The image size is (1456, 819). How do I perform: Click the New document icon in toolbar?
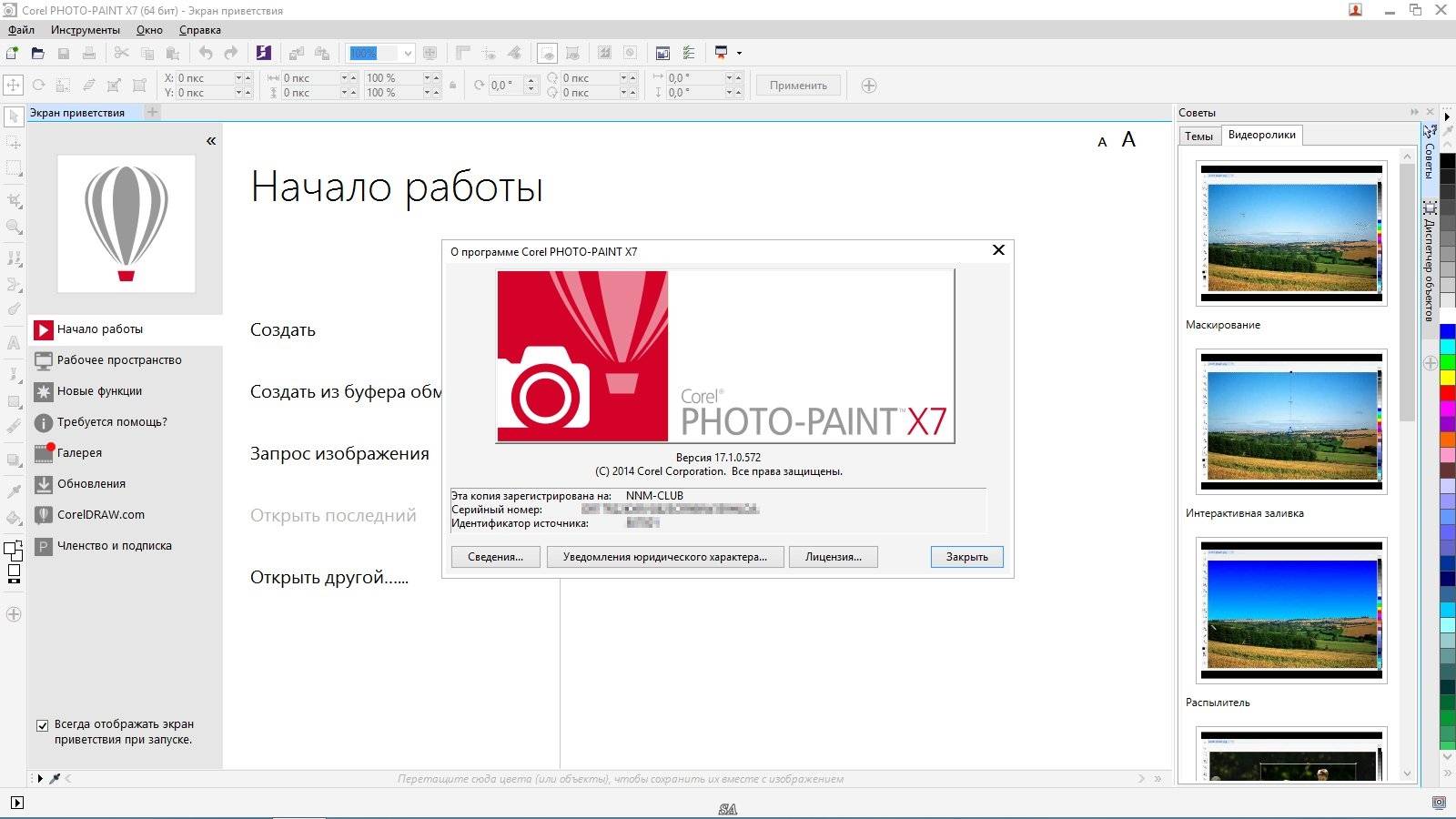coord(13,53)
